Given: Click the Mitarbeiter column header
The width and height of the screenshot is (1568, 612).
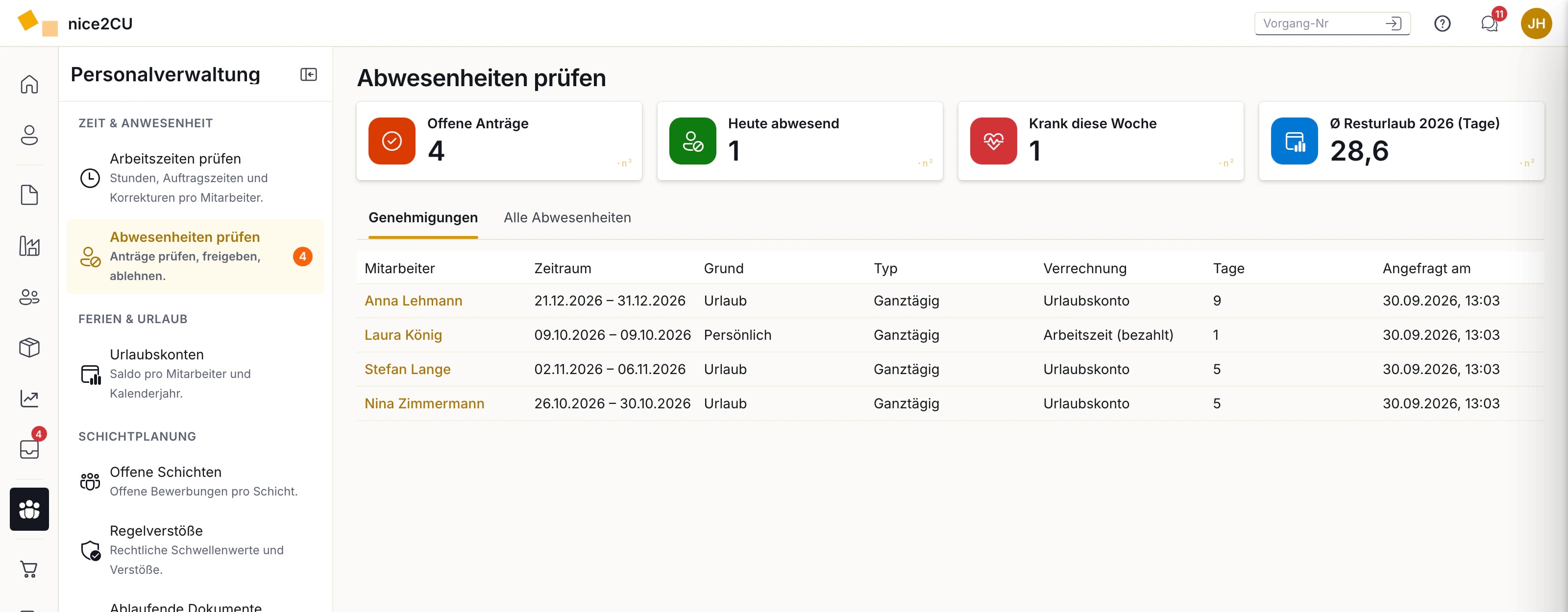Looking at the screenshot, I should (x=399, y=268).
